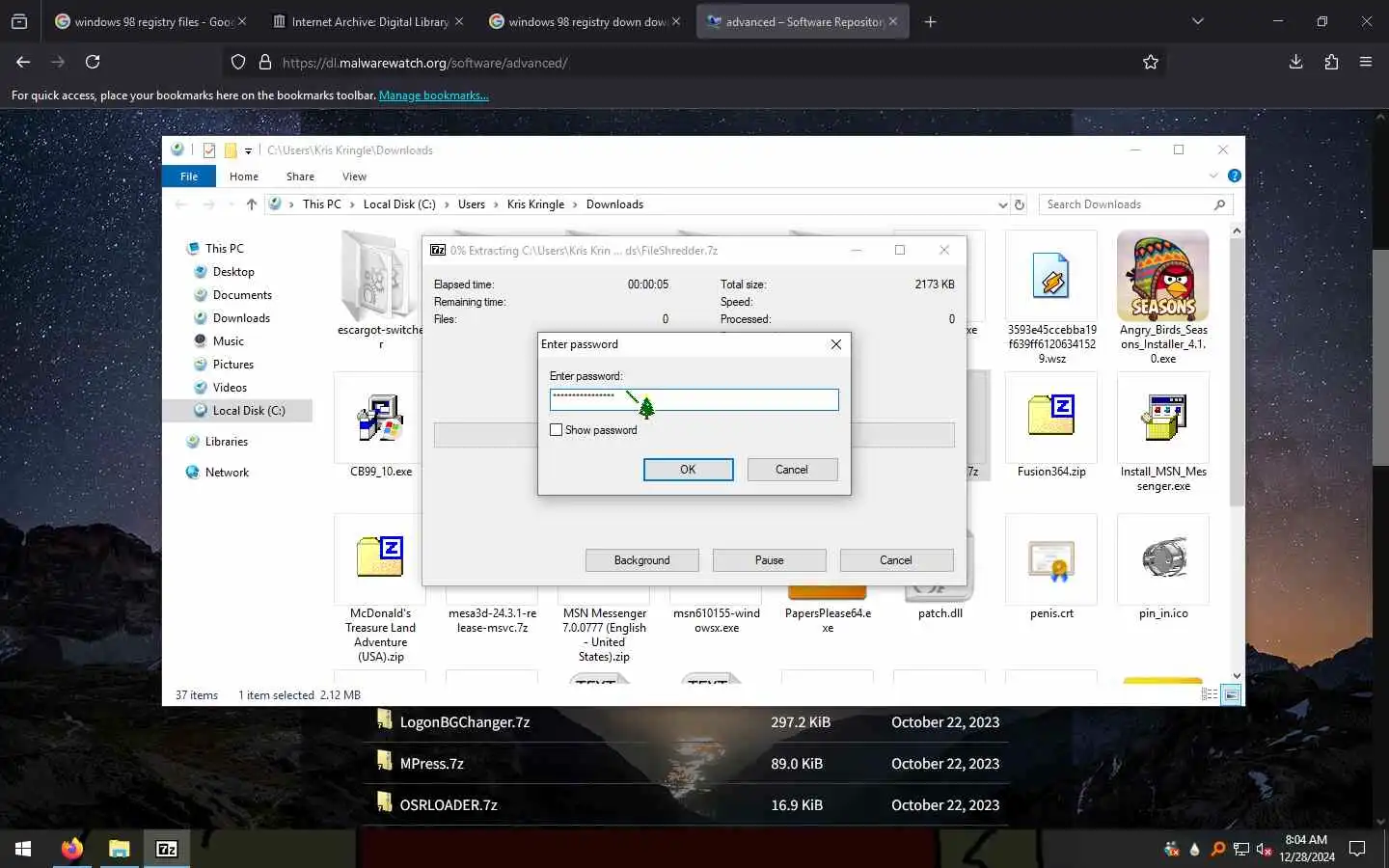Open the LogonBGChanger.7z download link

pyautogui.click(x=465, y=722)
